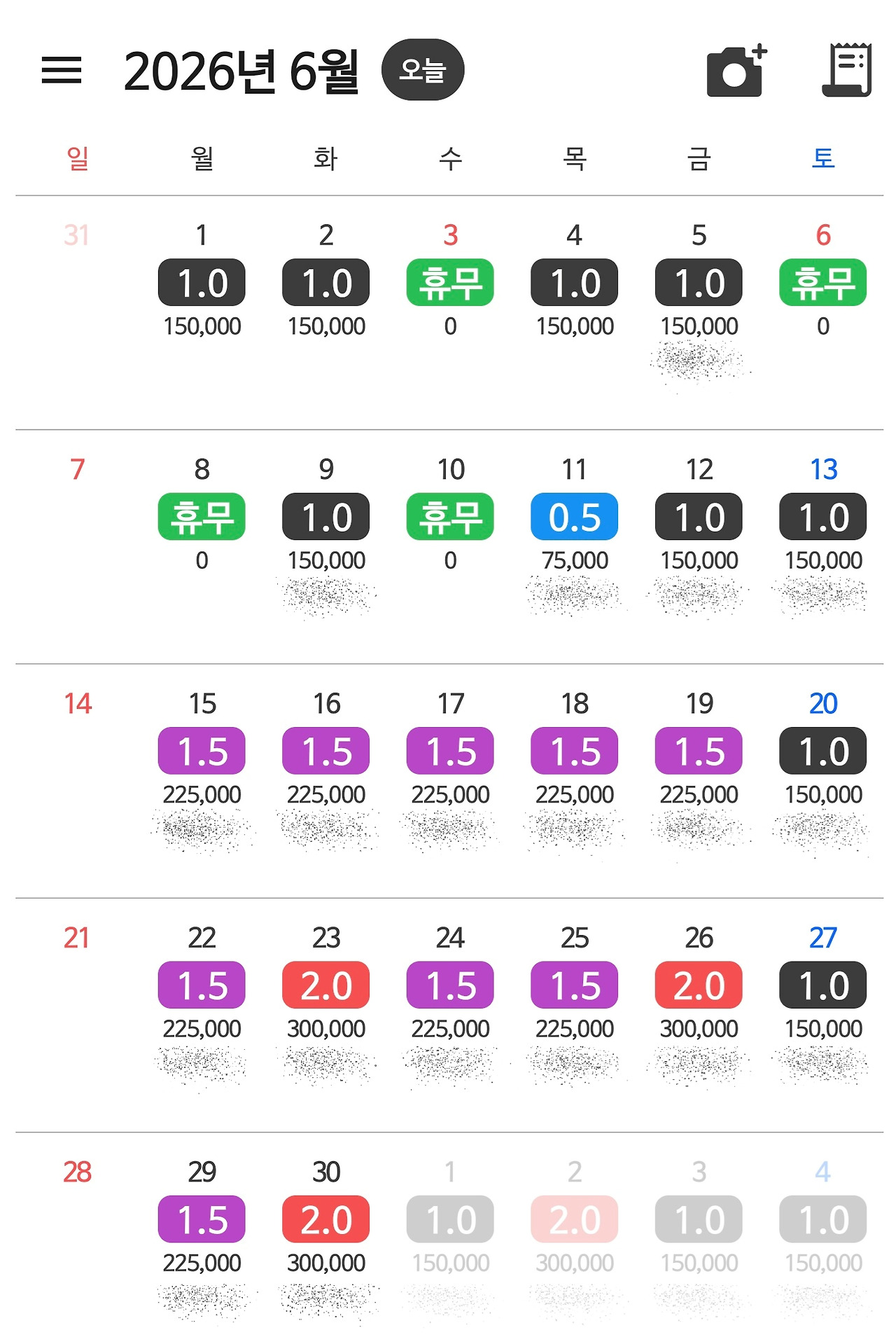Tap the faded 2.0 badge of July 2
This screenshot has height=1344, width=896.
click(x=575, y=1219)
